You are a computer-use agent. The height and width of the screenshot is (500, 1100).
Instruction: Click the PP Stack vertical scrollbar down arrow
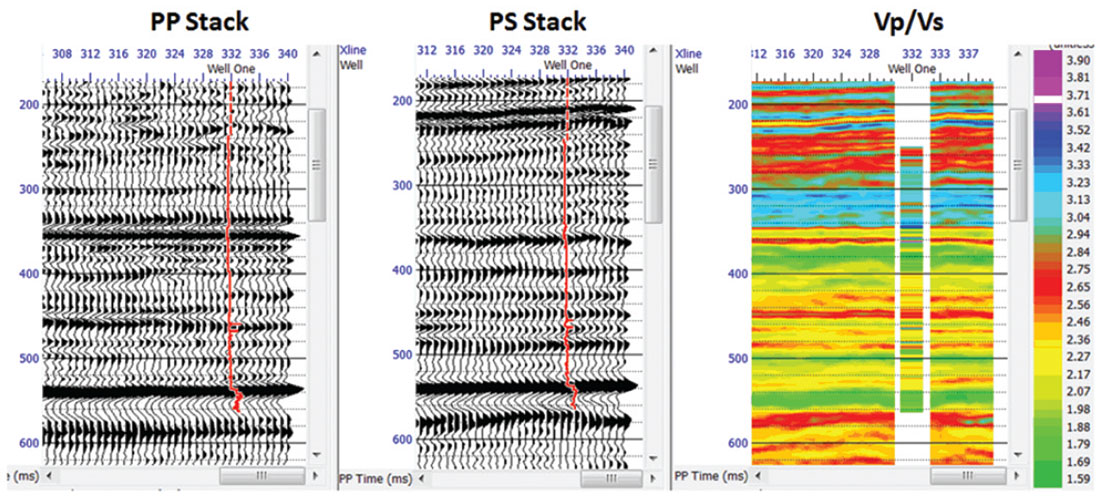click(x=316, y=454)
